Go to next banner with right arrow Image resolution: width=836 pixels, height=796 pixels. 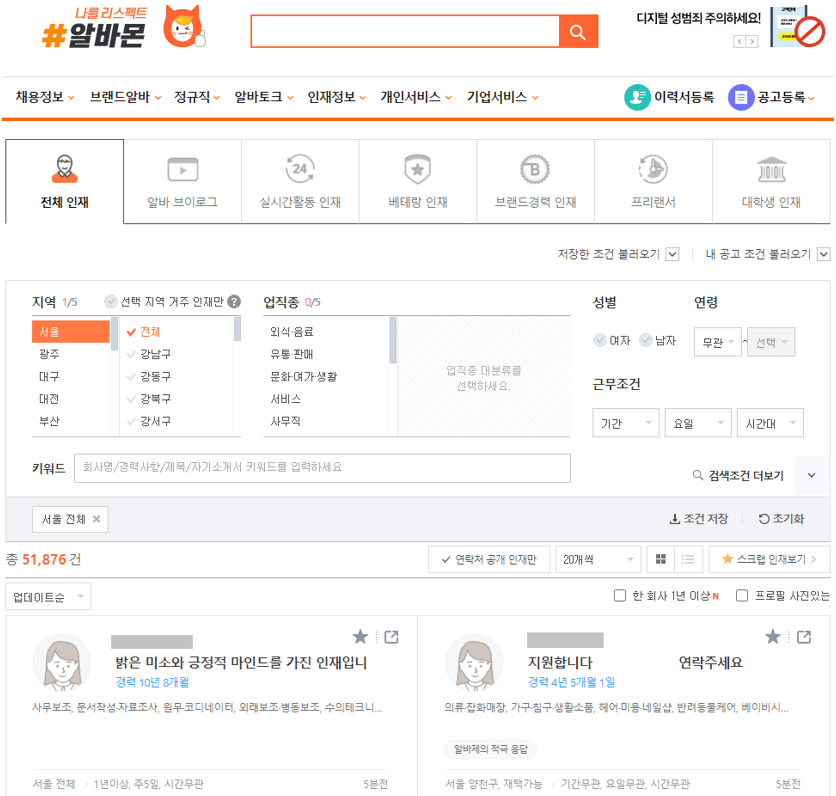click(x=752, y=42)
